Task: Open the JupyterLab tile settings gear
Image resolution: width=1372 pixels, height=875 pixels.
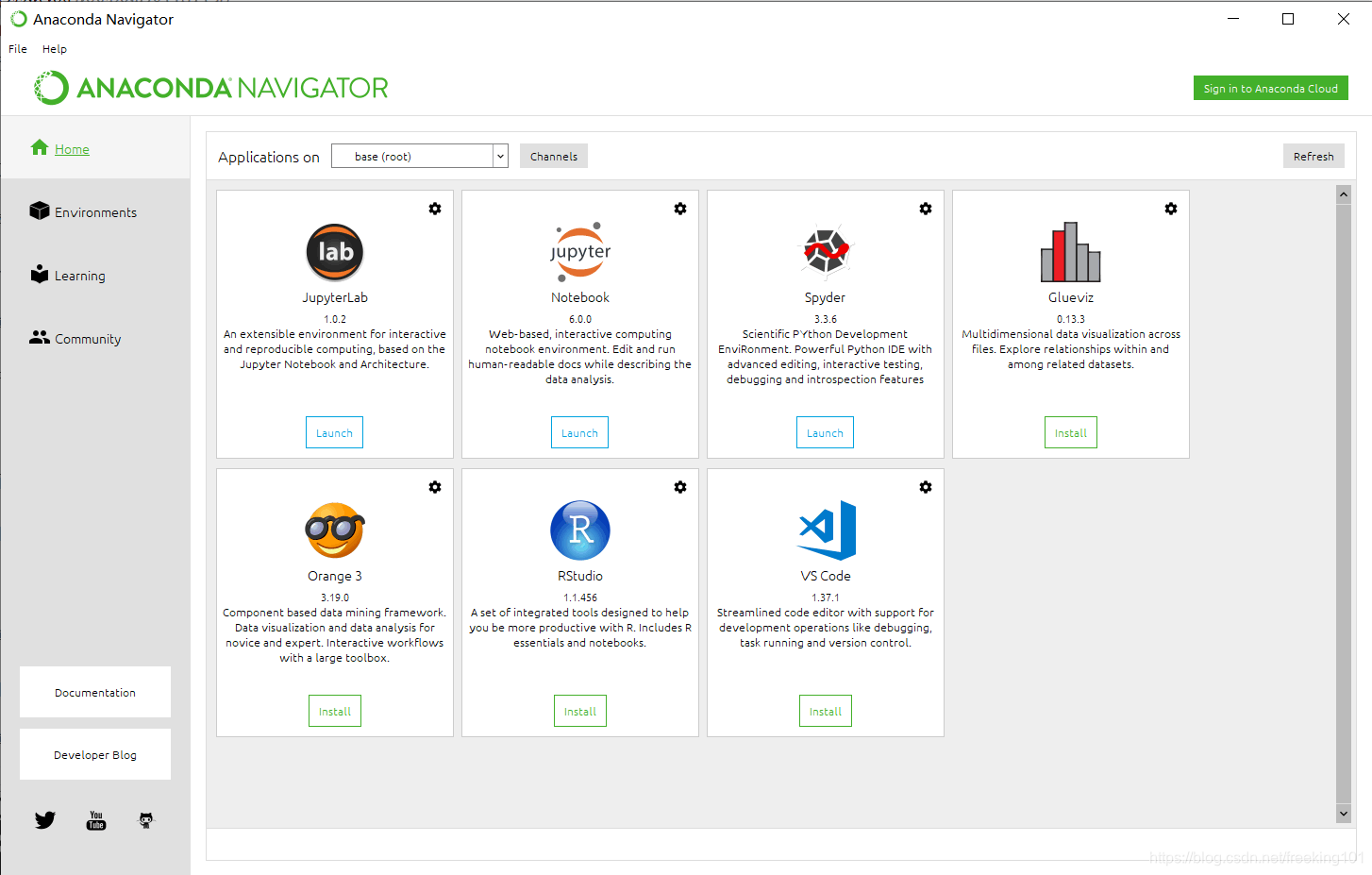Action: (x=435, y=209)
